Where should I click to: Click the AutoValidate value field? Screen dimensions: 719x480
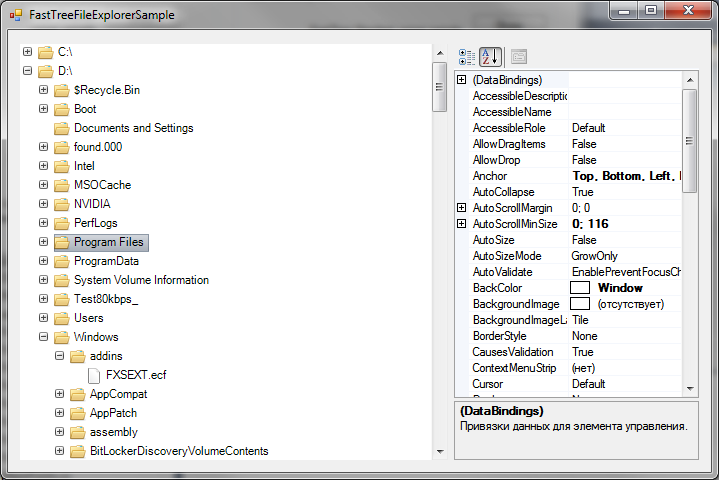click(625, 272)
